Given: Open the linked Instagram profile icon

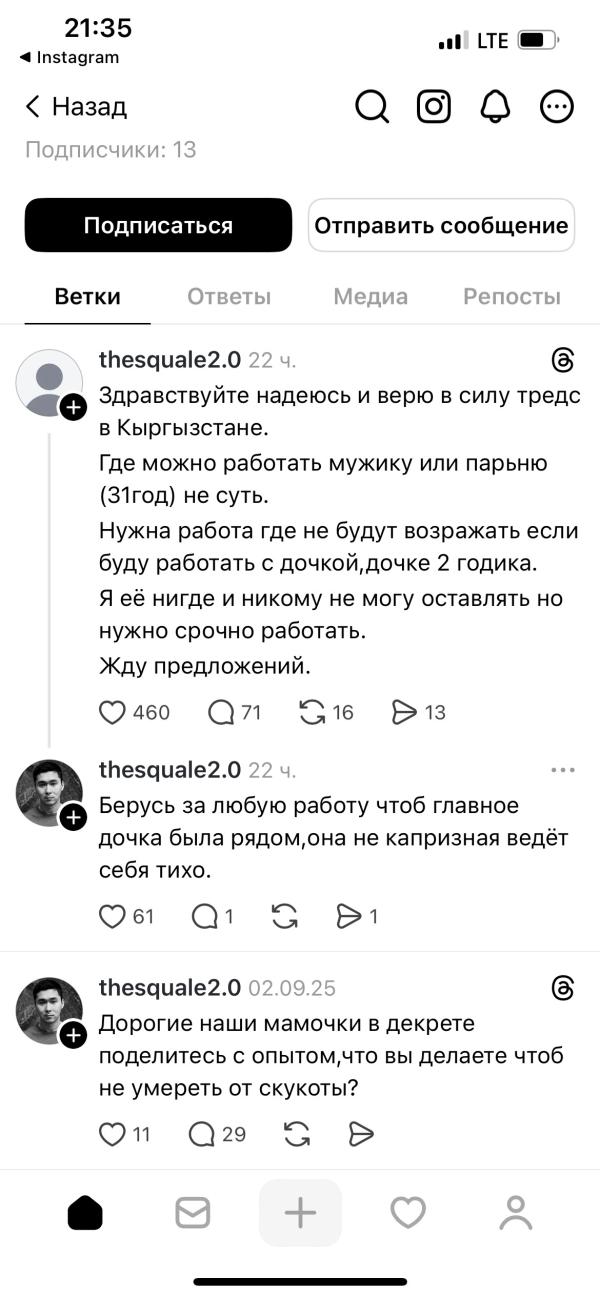Looking at the screenshot, I should coord(433,107).
